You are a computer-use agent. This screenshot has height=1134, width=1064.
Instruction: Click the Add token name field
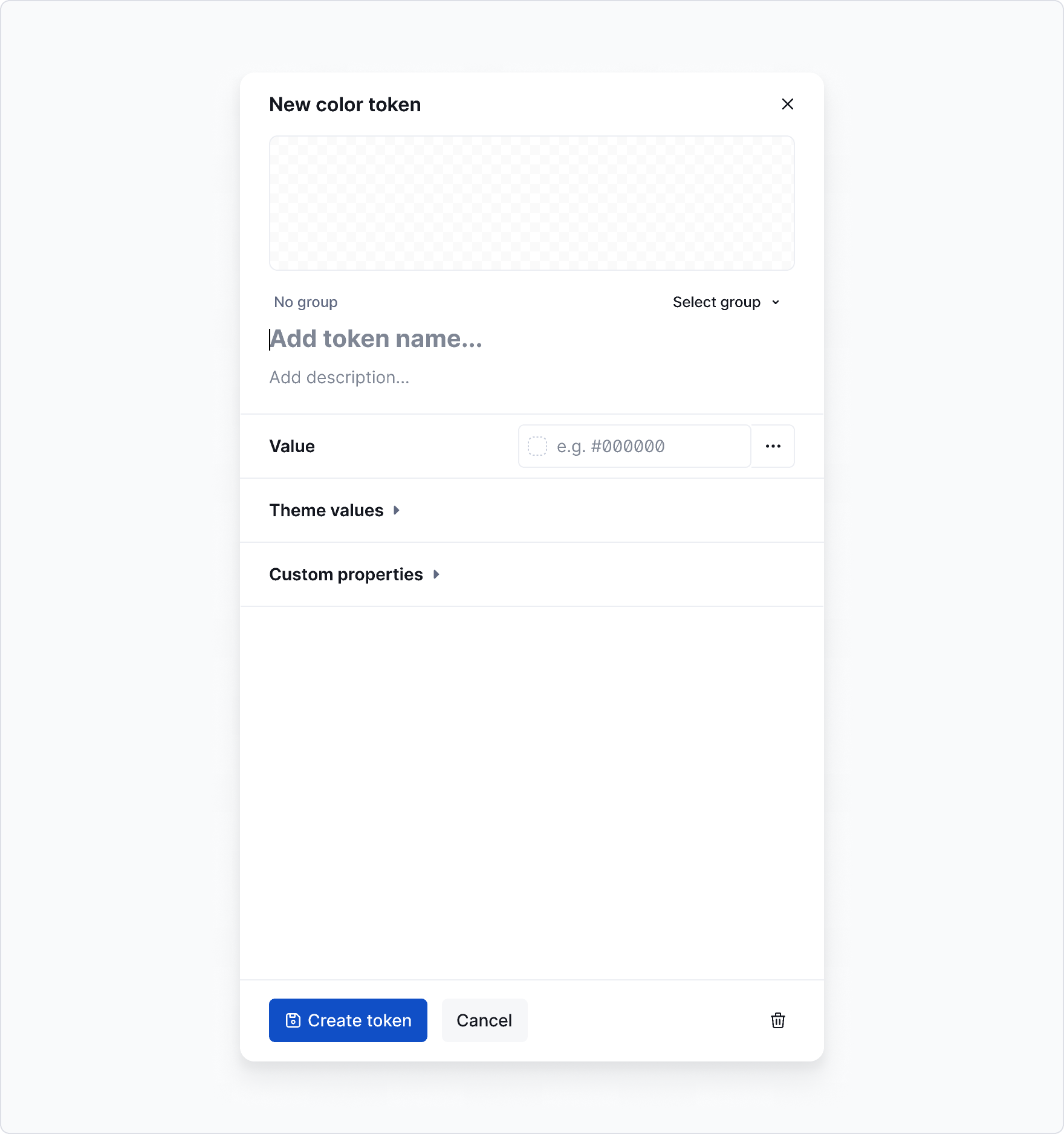(x=376, y=339)
